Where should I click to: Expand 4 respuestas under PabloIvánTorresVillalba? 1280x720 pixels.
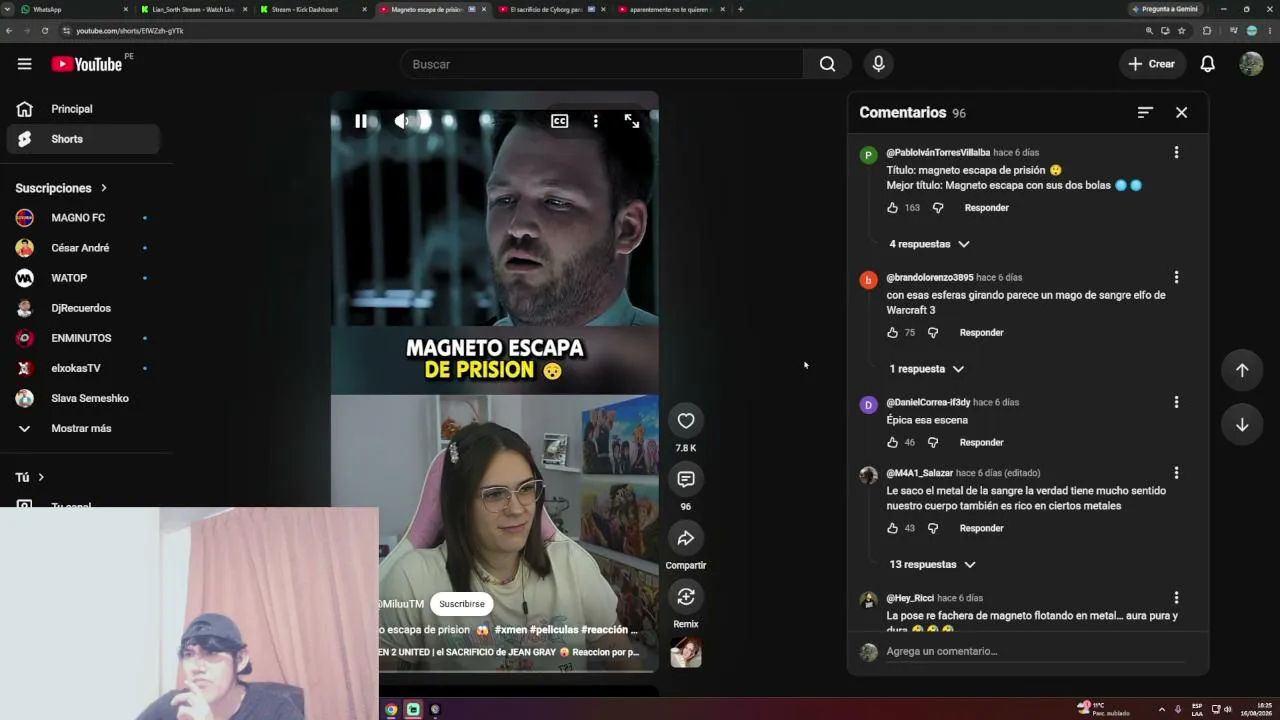pos(929,244)
